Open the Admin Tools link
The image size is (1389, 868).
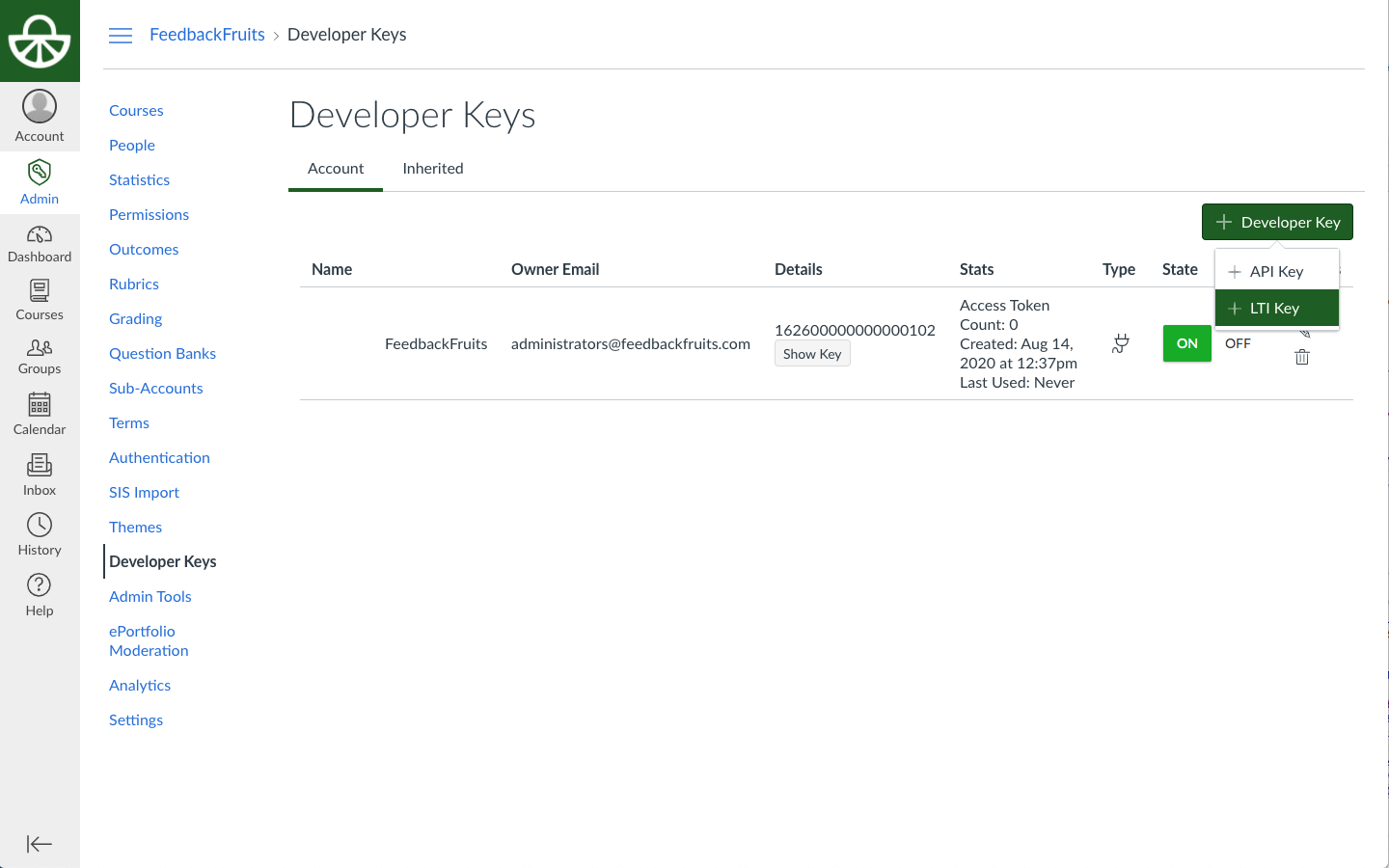pyautogui.click(x=150, y=597)
